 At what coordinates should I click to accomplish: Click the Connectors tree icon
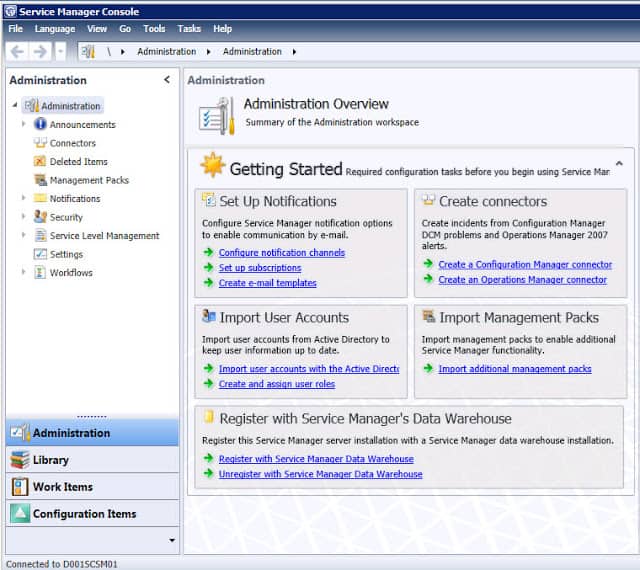(x=40, y=142)
